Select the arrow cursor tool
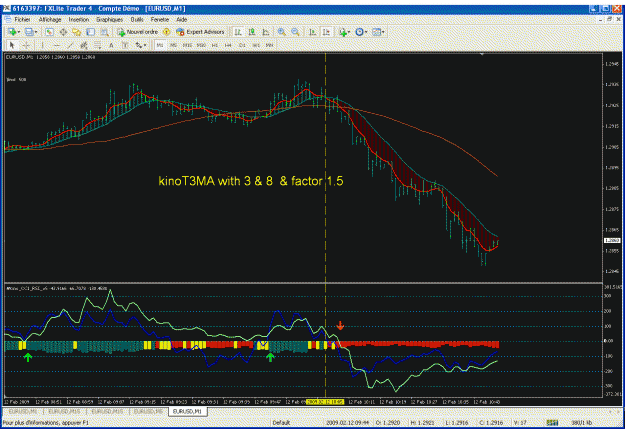The height and width of the screenshot is (429, 625). pyautogui.click(x=12, y=45)
